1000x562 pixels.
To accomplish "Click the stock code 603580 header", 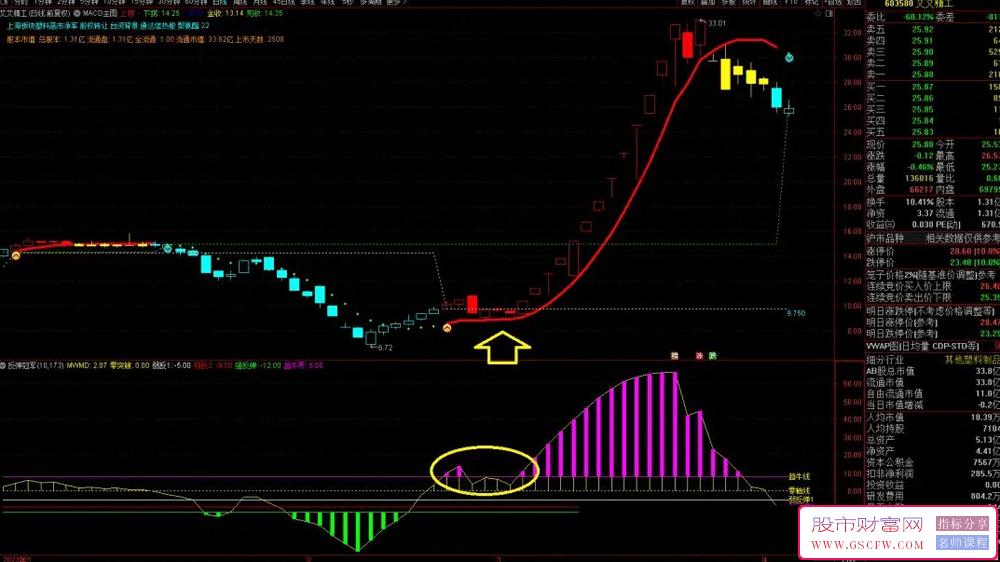I will coord(899,4).
